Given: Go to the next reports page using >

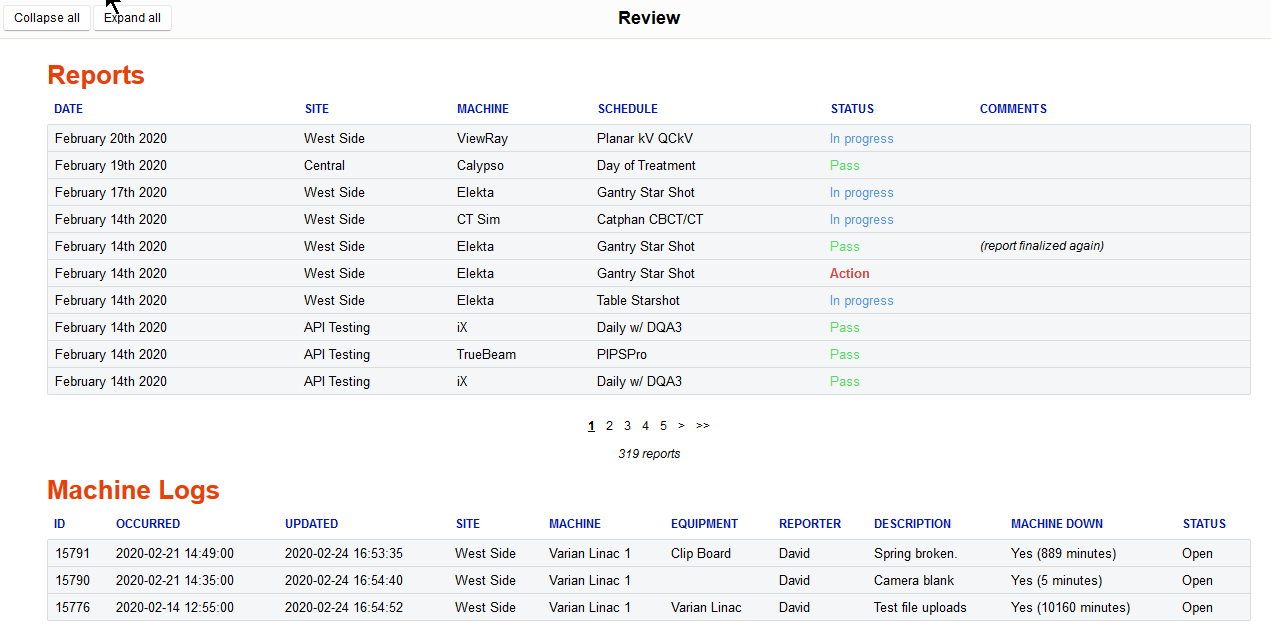Looking at the screenshot, I should pos(681,425).
